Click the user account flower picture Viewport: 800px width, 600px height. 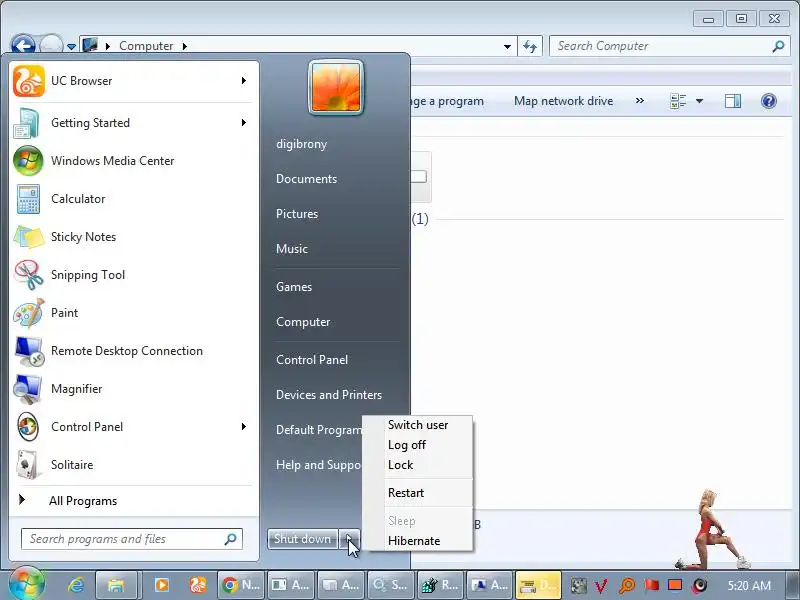point(336,87)
